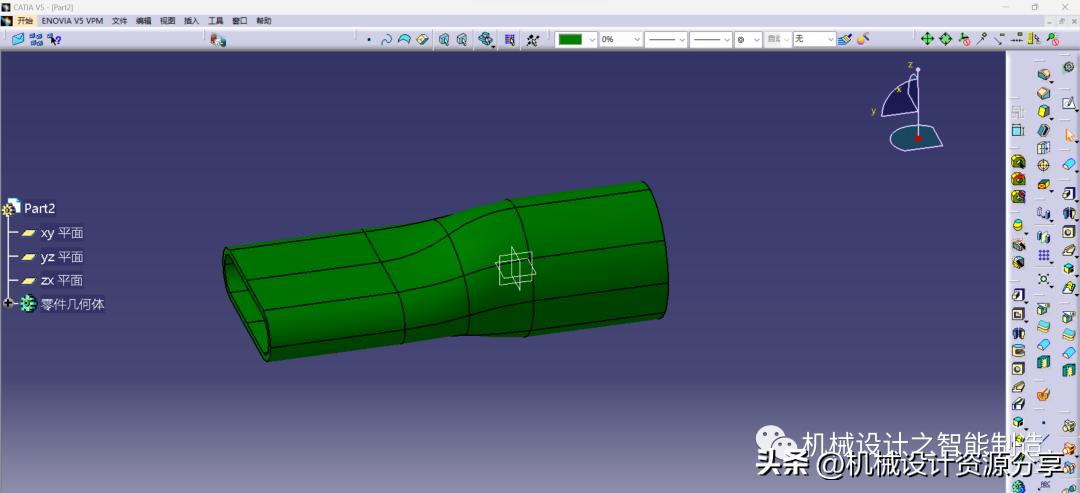Click the green four-arrow move icon

point(927,39)
